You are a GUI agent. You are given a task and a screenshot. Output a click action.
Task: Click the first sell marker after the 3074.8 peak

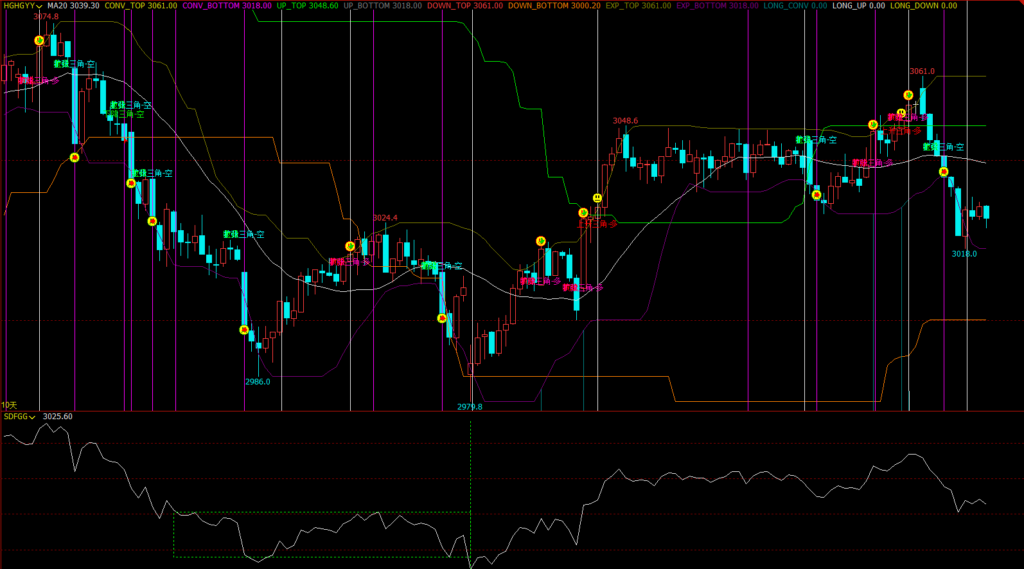point(74,157)
